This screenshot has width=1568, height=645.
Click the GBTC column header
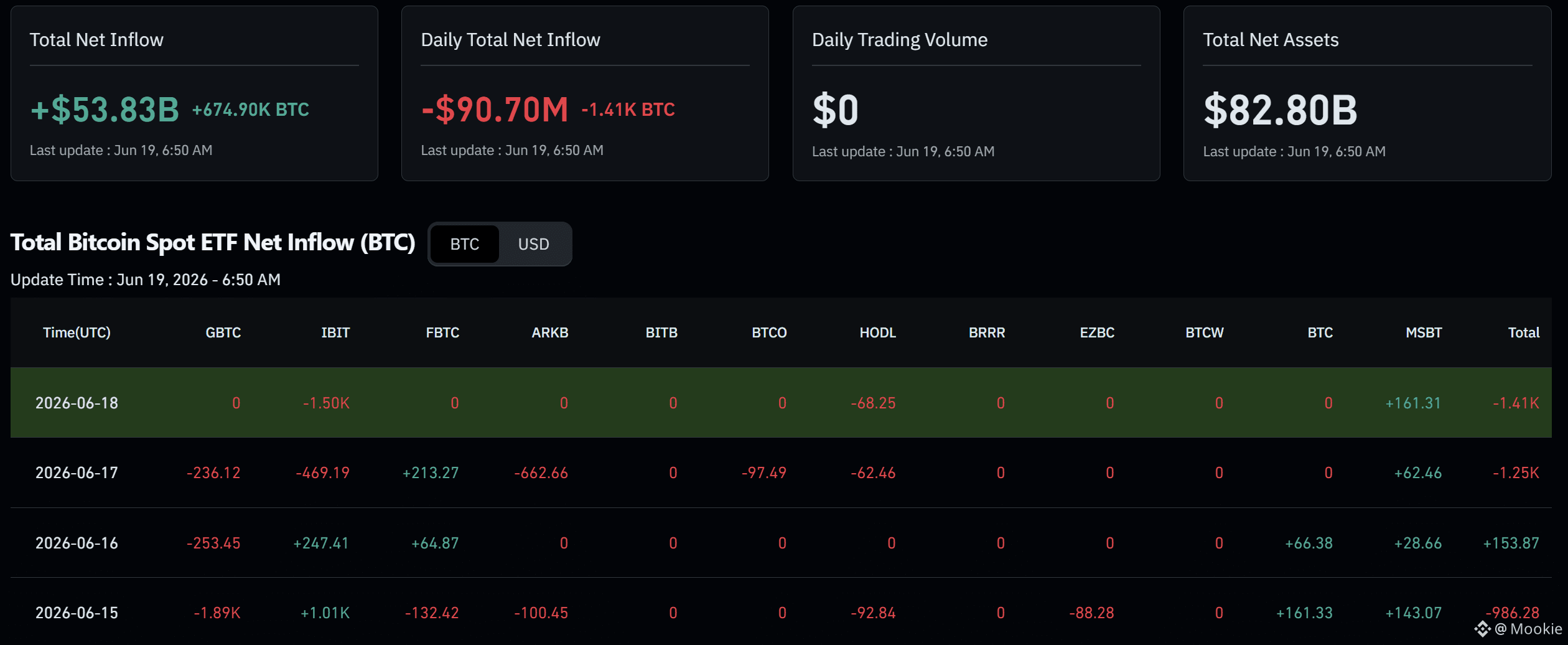223,332
